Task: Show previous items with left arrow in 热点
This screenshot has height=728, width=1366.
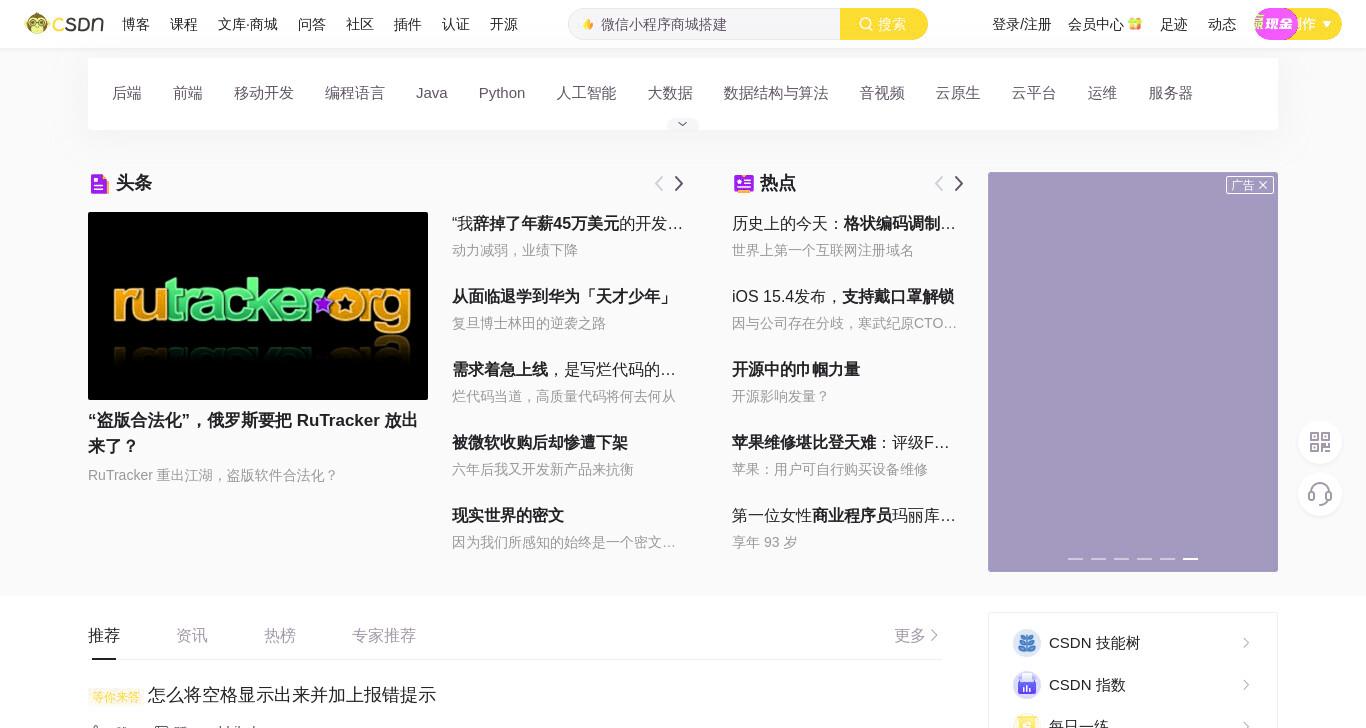Action: tap(939, 183)
